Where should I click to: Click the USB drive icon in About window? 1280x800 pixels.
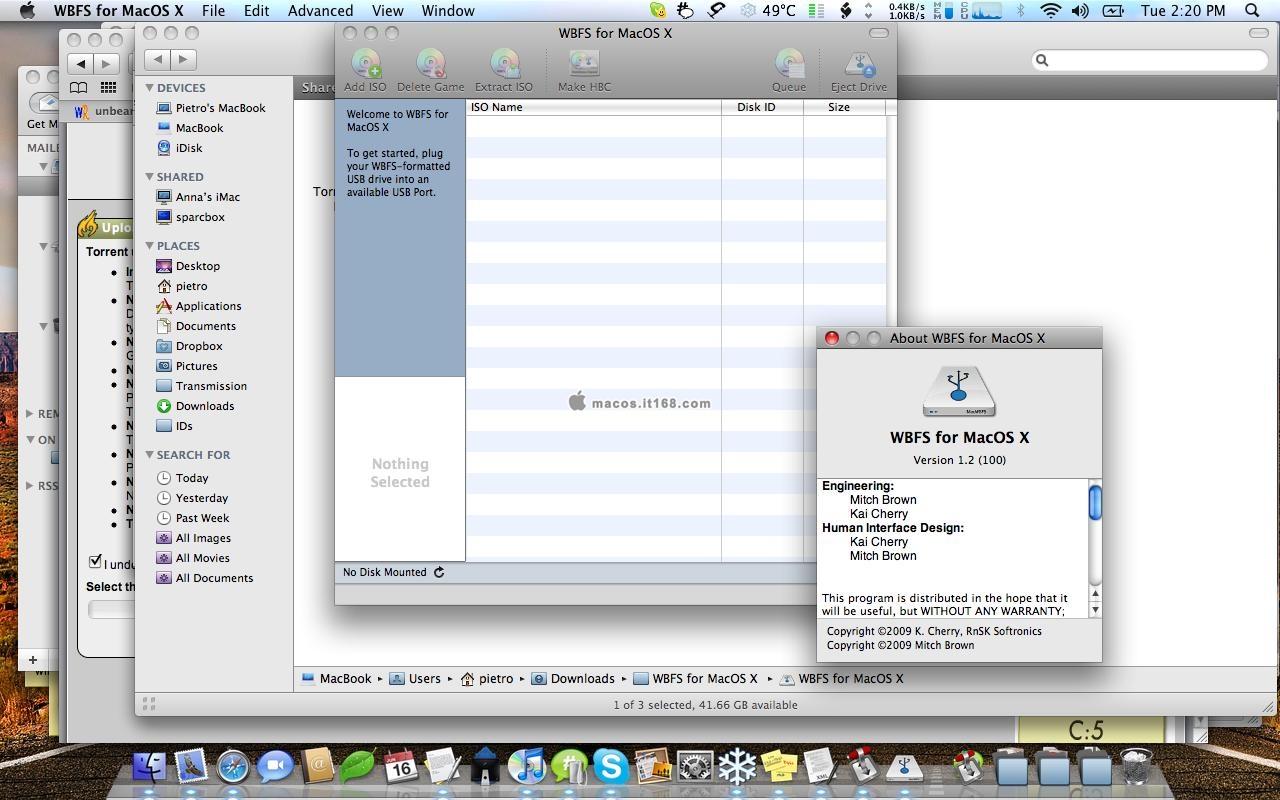pos(959,391)
